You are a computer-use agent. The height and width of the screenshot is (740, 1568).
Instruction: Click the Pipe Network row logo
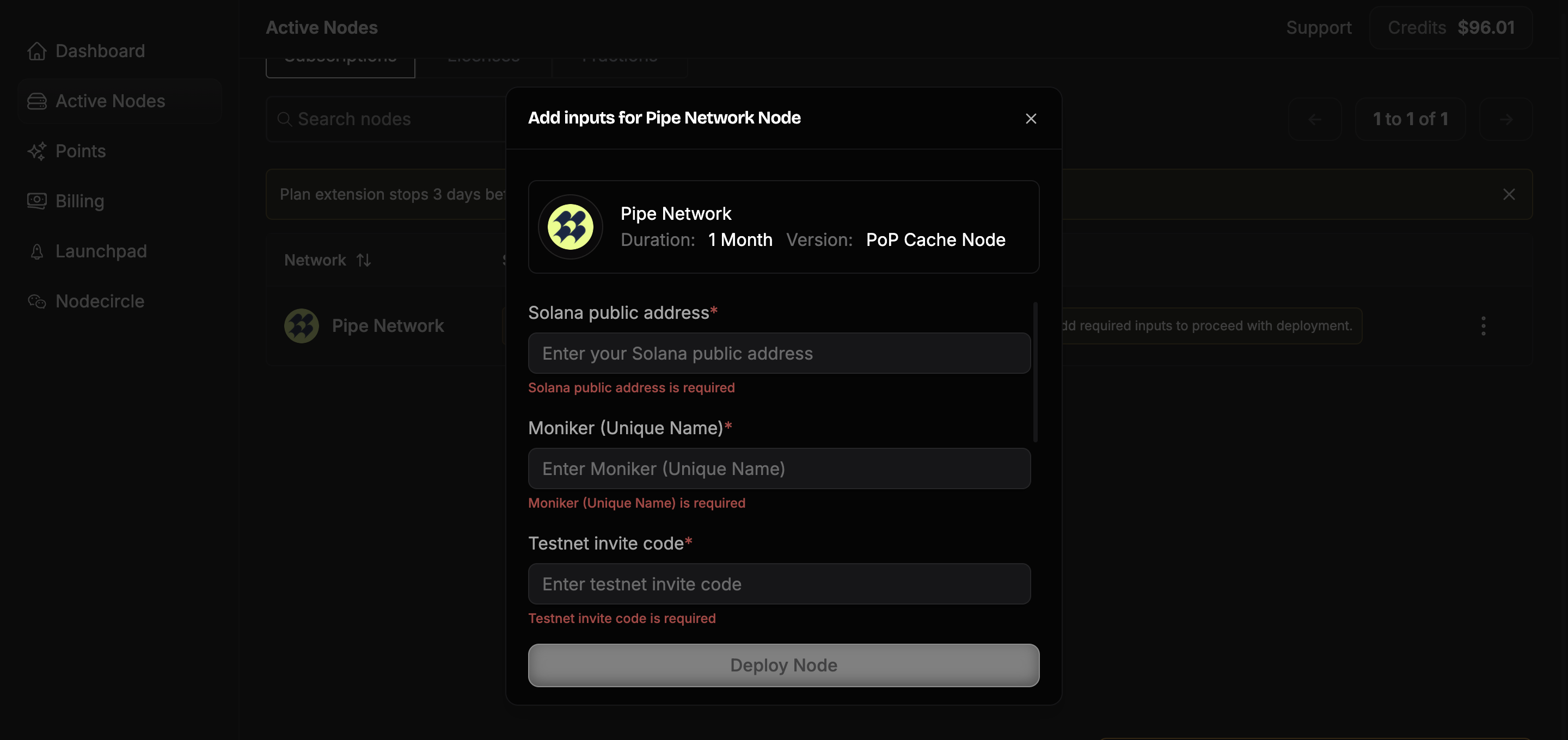tap(301, 326)
